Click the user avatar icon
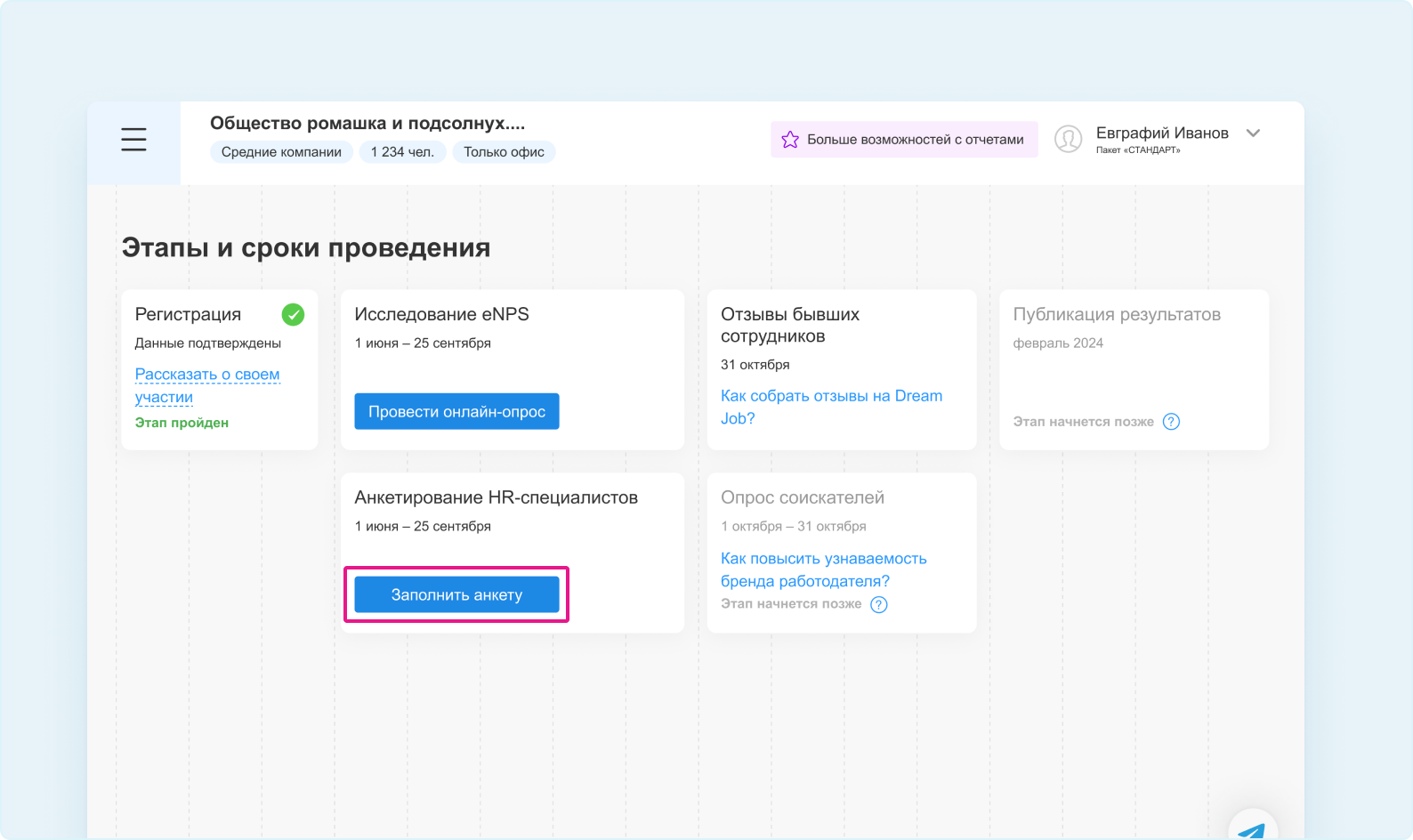This screenshot has height=840, width=1413. click(1068, 139)
